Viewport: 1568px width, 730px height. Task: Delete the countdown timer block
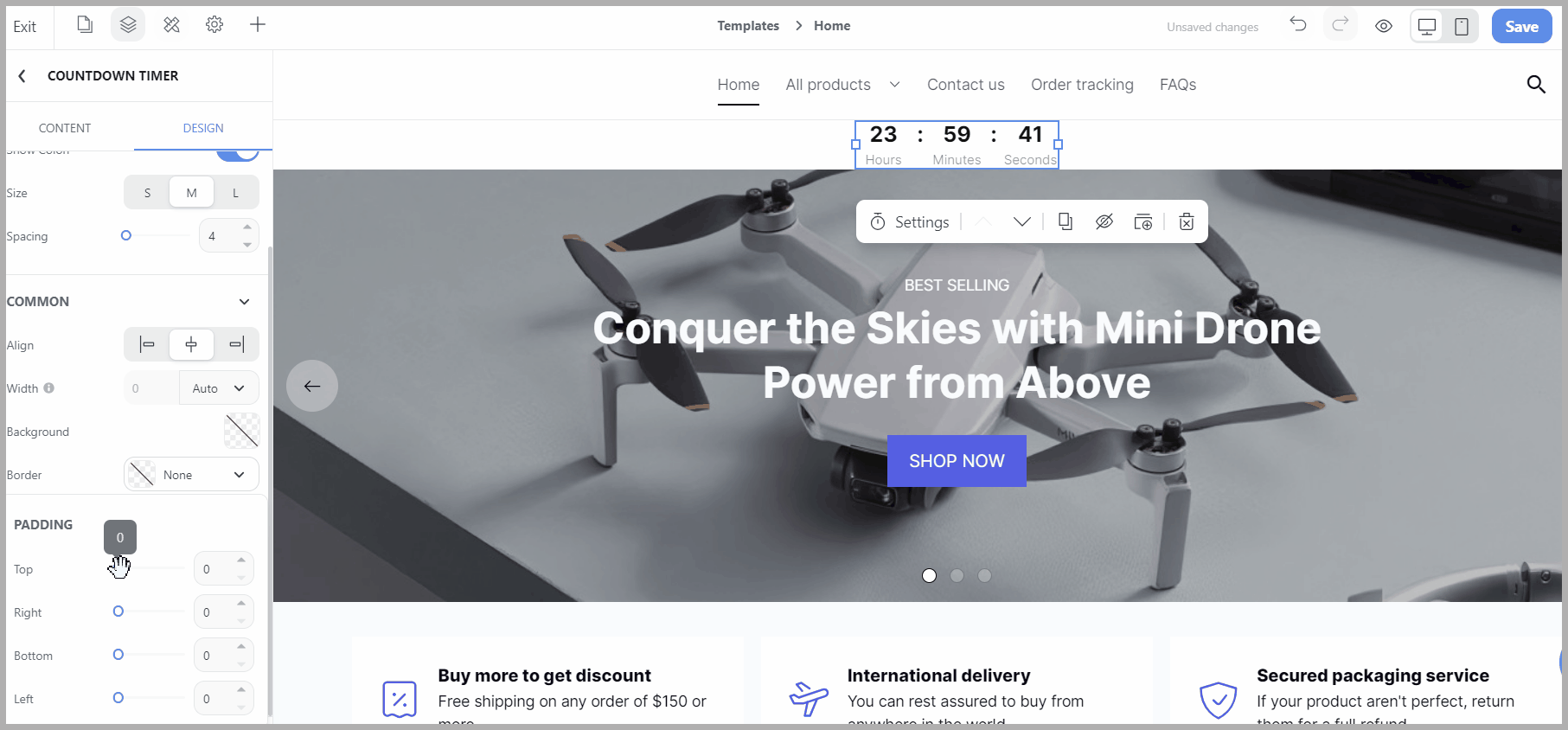click(x=1187, y=221)
